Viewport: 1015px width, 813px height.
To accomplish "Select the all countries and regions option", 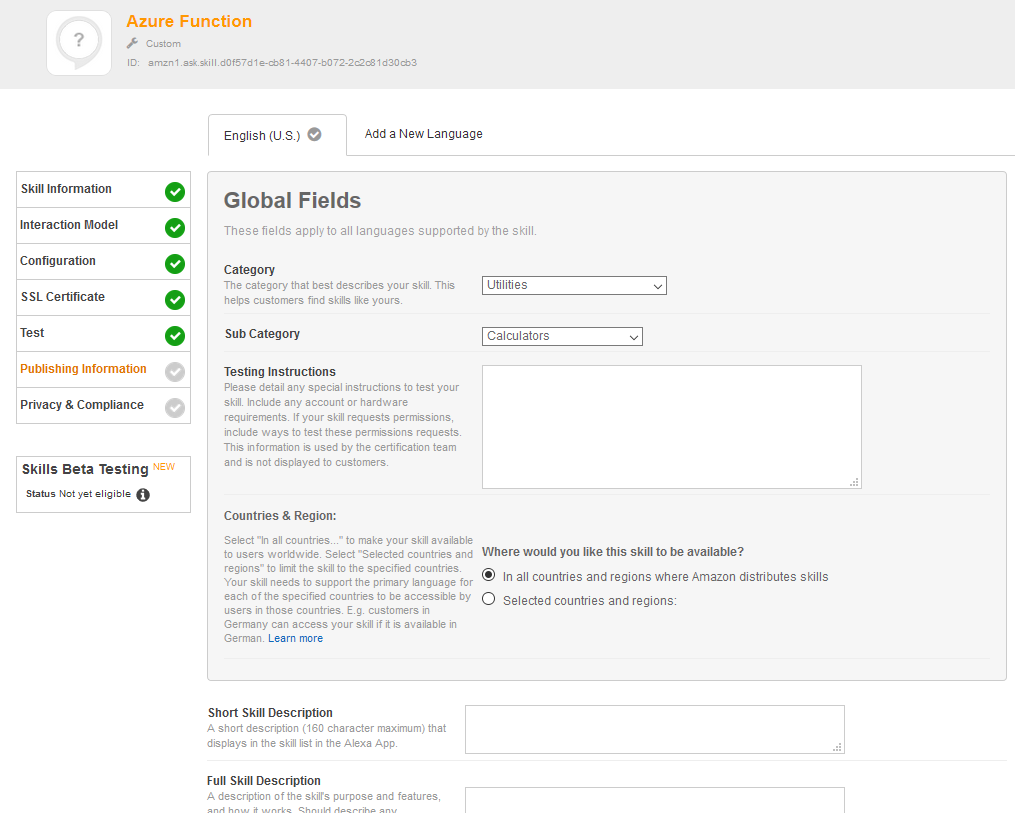I will tap(489, 575).
